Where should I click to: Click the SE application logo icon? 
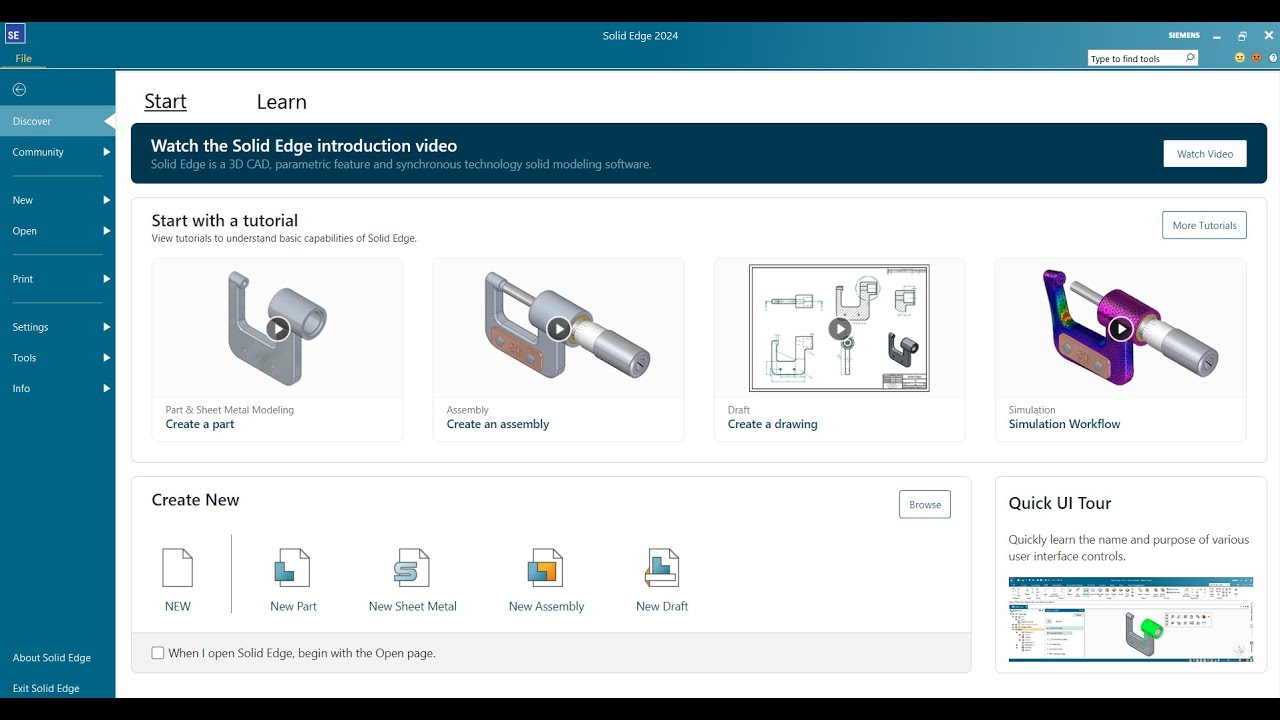(14, 34)
